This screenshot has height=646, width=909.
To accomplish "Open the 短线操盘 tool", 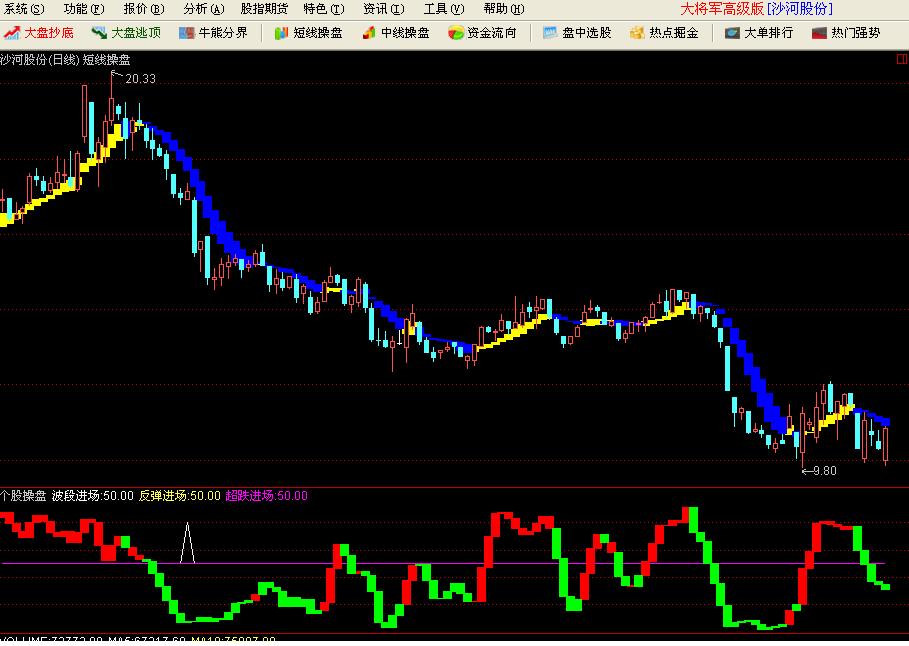I will (x=310, y=31).
